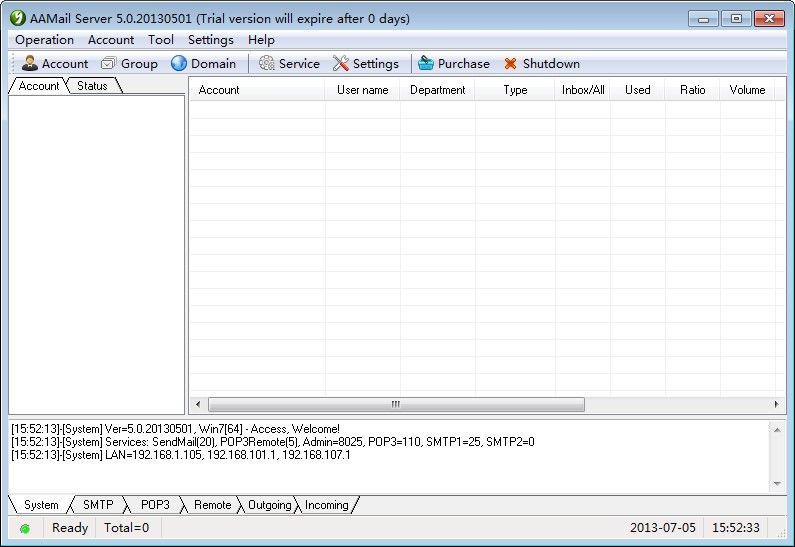Click the log line LAN=192.168.1.105
This screenshot has width=795, height=547.
pos(180,455)
